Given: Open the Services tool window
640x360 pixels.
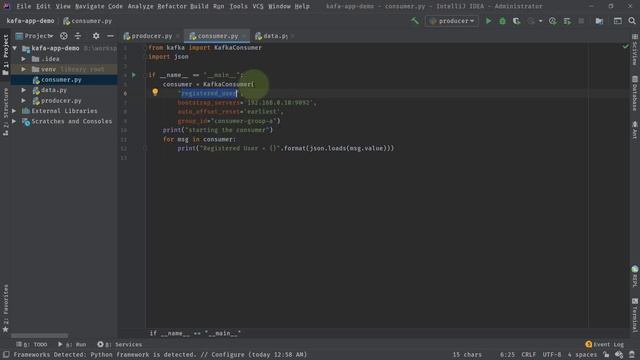Looking at the screenshot, I should pos(120,344).
